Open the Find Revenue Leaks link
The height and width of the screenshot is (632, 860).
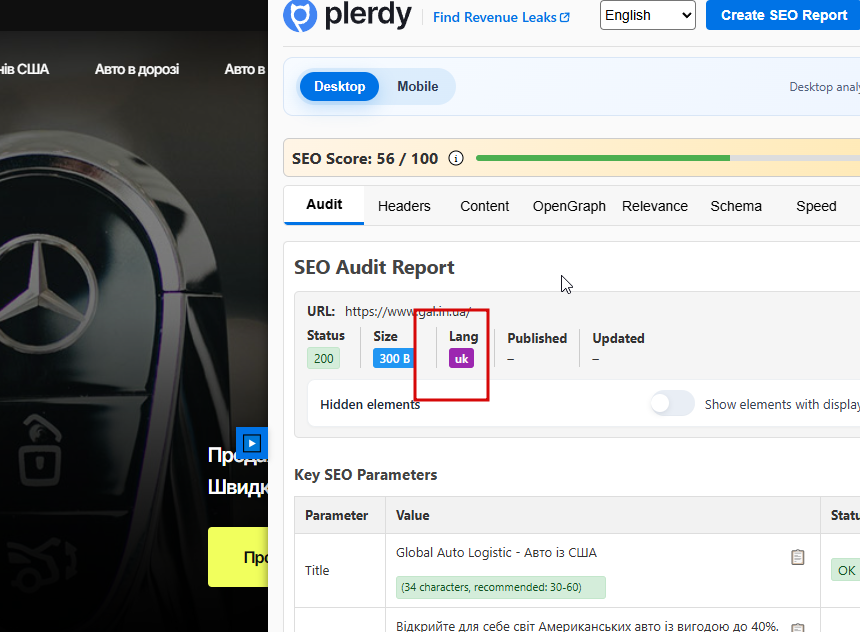[x=501, y=18]
